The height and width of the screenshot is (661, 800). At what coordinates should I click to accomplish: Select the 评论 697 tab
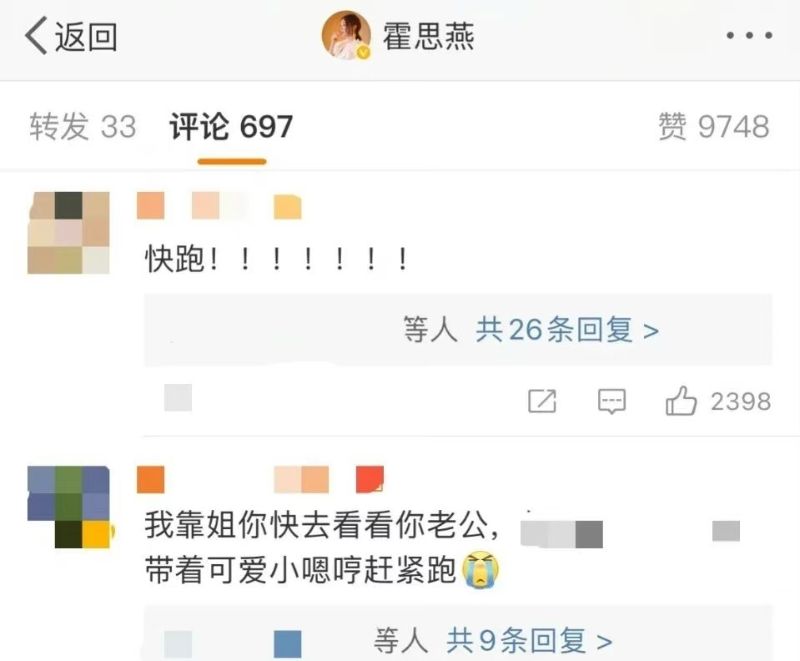[231, 126]
